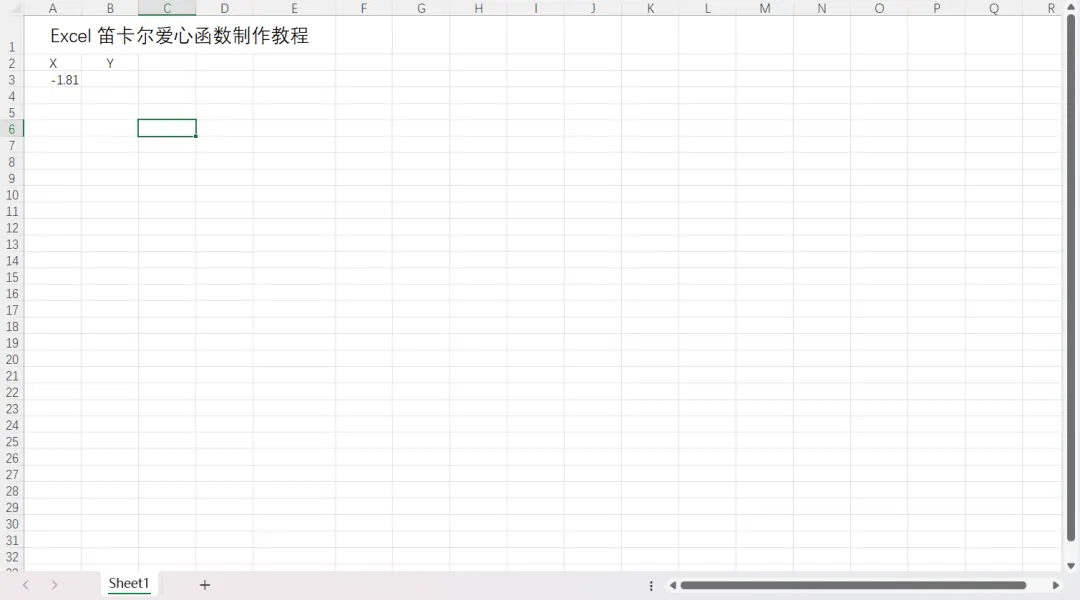The height and width of the screenshot is (600, 1080).
Task: Select the cell containing 'Y'
Action: click(x=110, y=63)
